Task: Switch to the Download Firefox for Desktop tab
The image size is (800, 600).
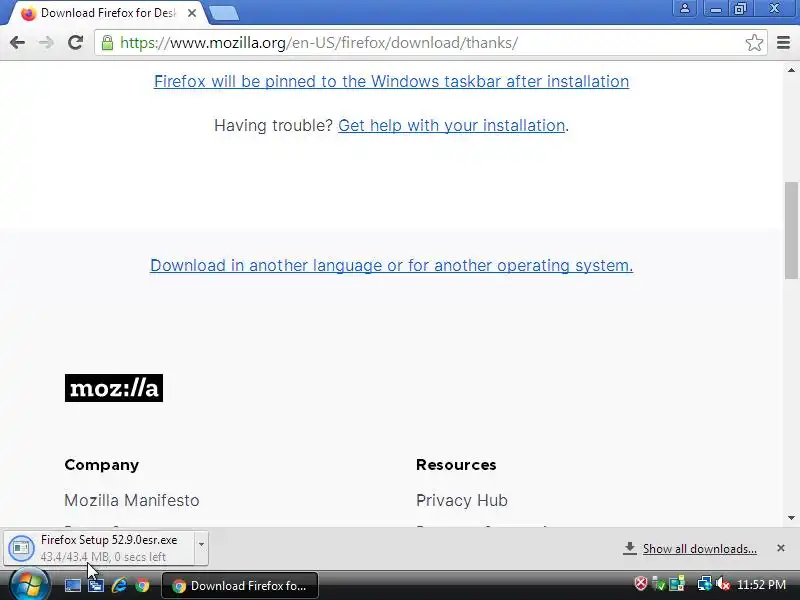Action: [x=107, y=13]
